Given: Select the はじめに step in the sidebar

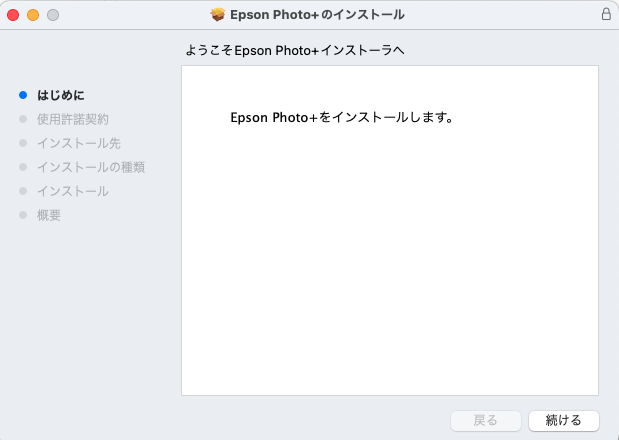Looking at the screenshot, I should 60,95.
